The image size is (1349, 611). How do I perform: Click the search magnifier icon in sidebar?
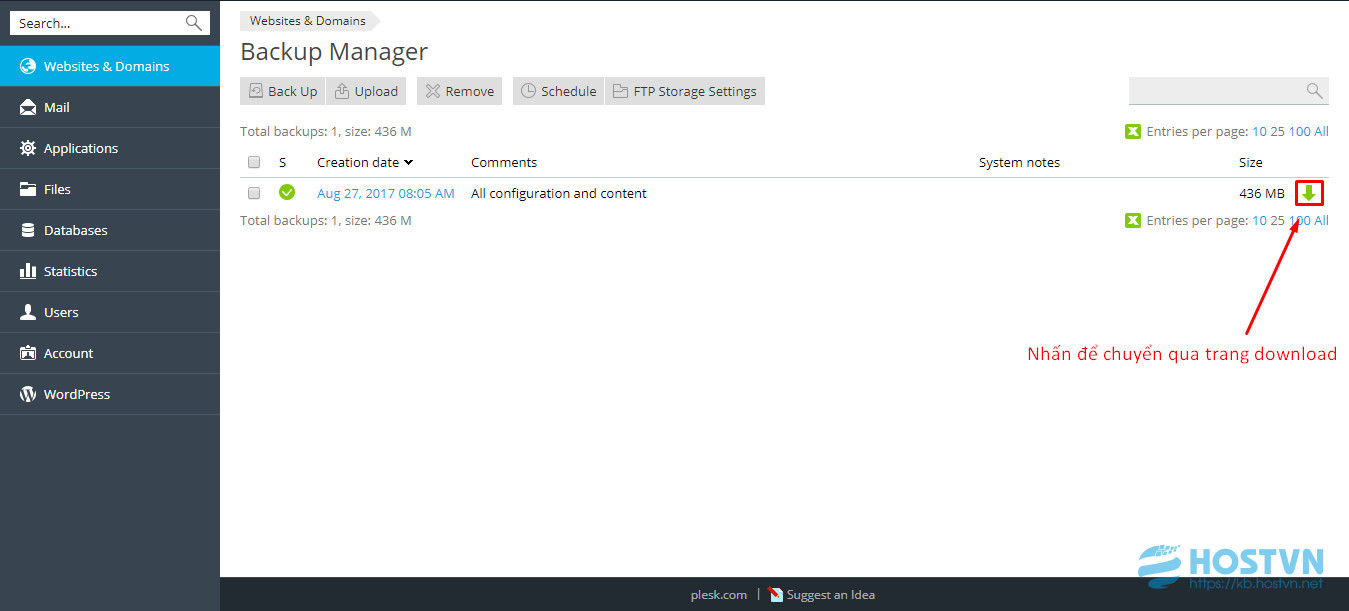193,23
